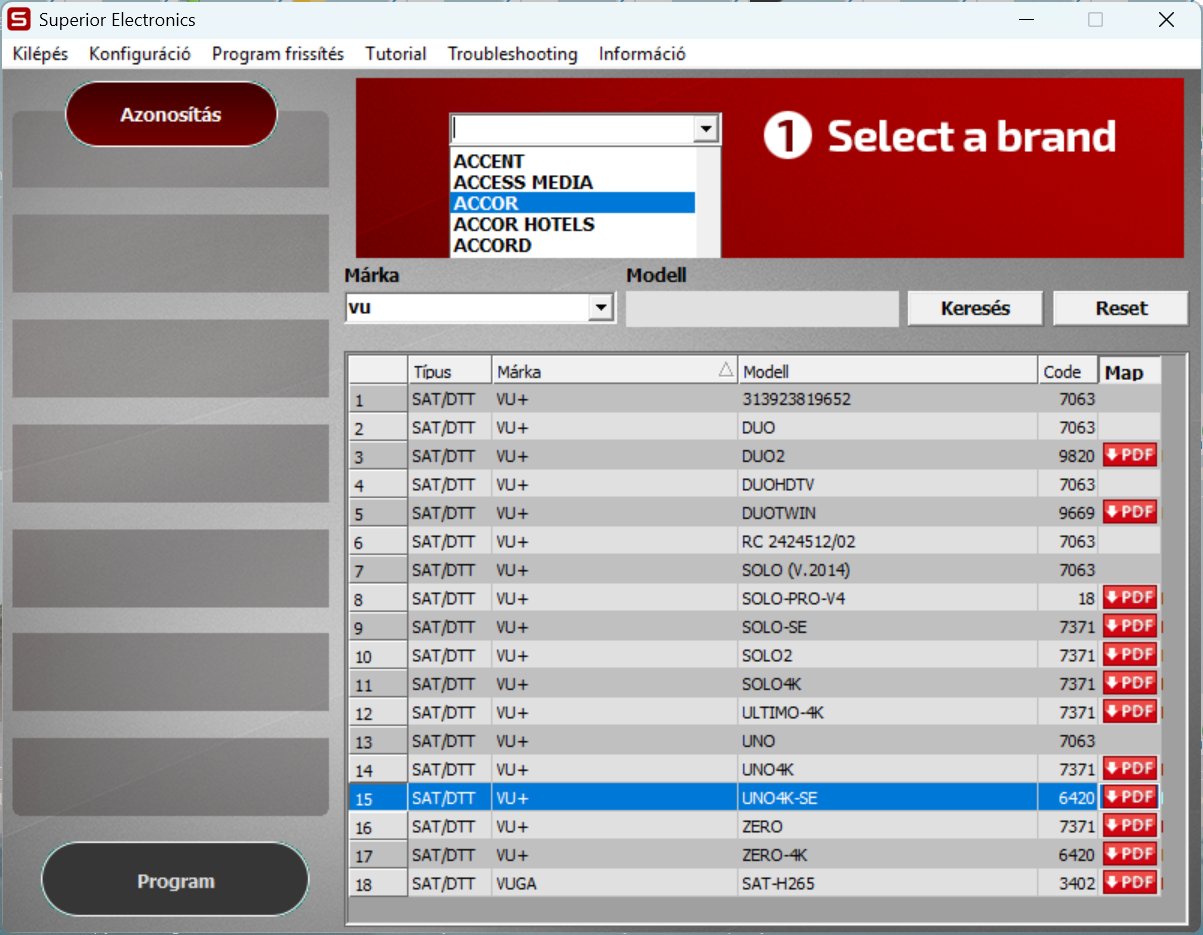This screenshot has width=1203, height=935.
Task: Click the Superior Electronics title bar logo
Action: pyautogui.click(x=19, y=20)
